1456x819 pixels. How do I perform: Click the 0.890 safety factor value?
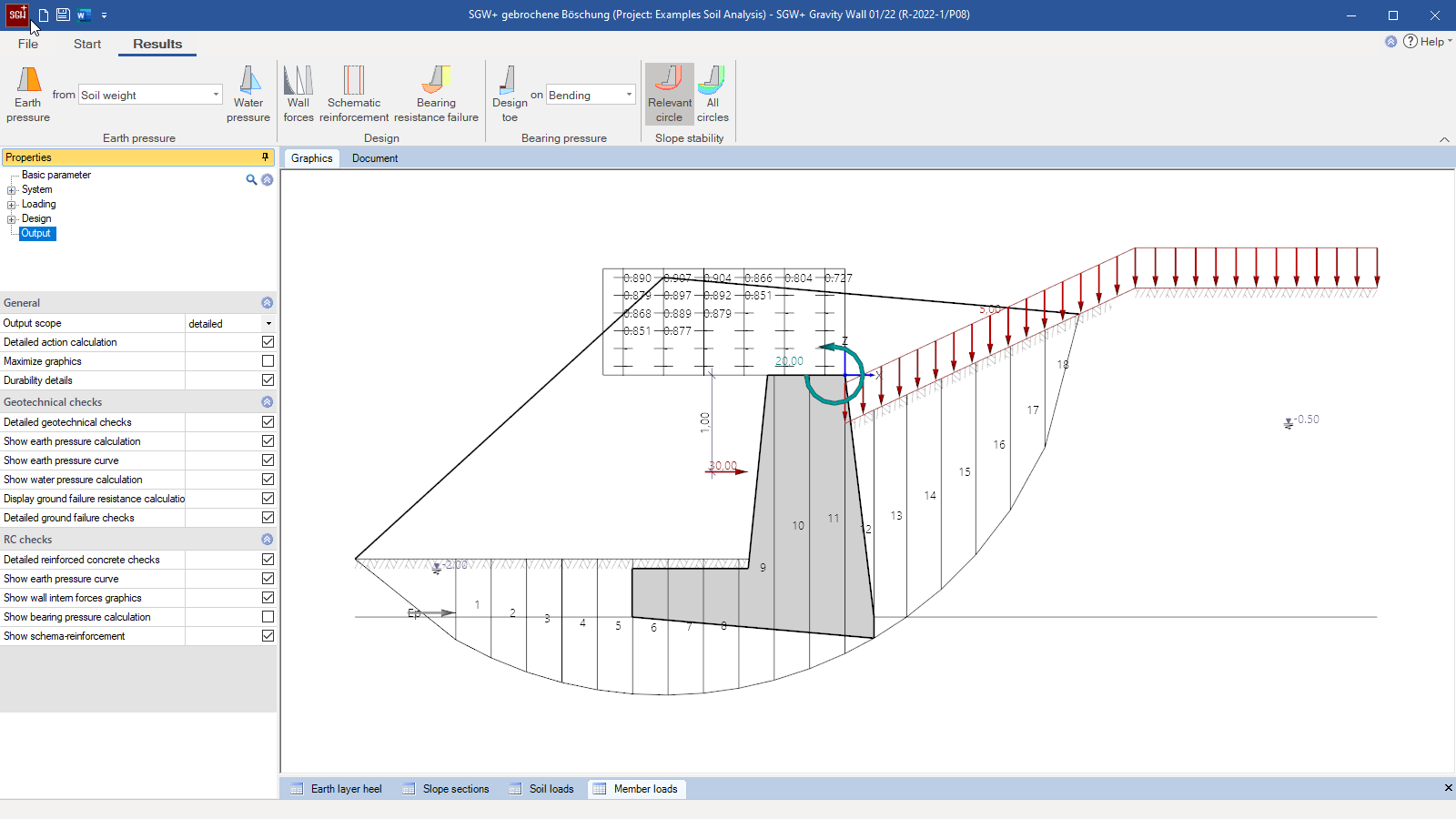pos(637,278)
